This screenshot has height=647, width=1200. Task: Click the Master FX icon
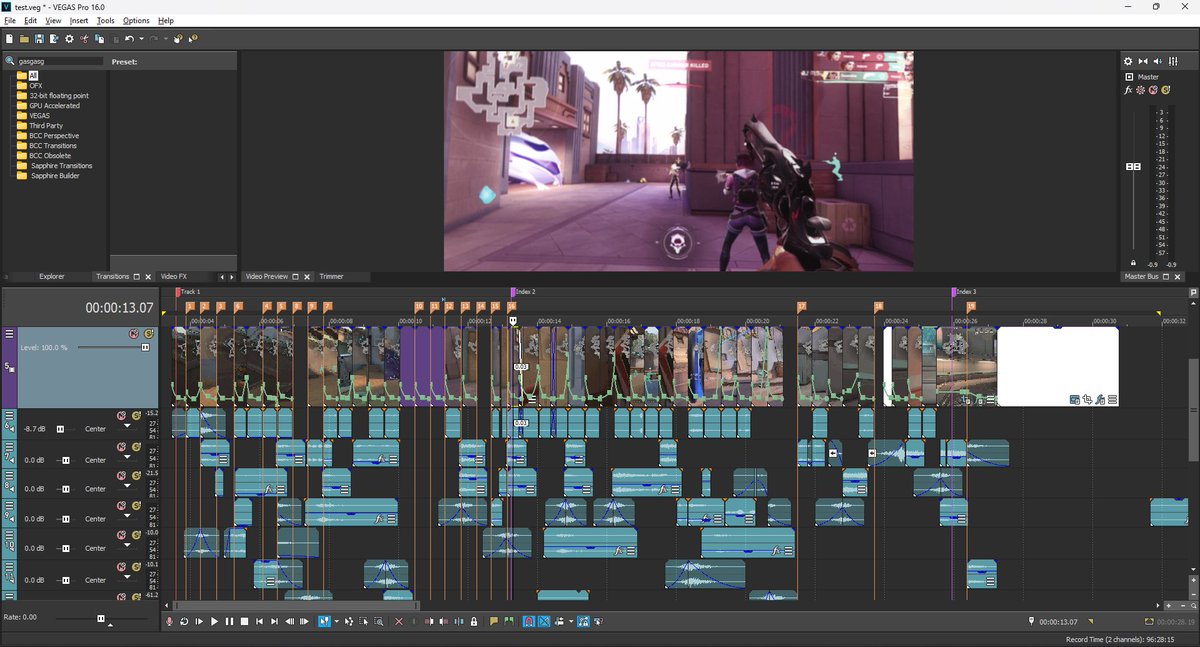click(x=1128, y=90)
